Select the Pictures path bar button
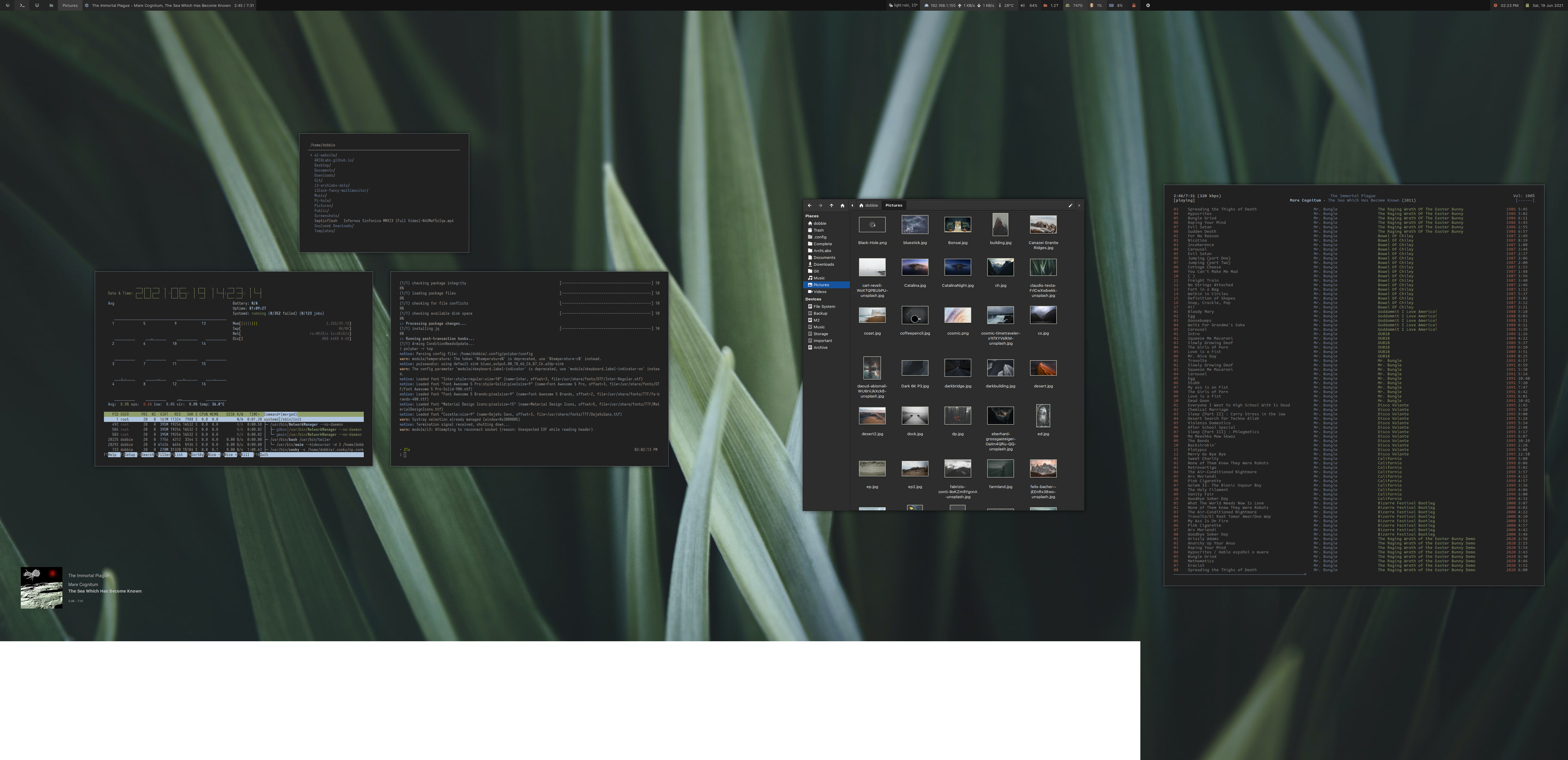1568x760 pixels. click(x=894, y=206)
